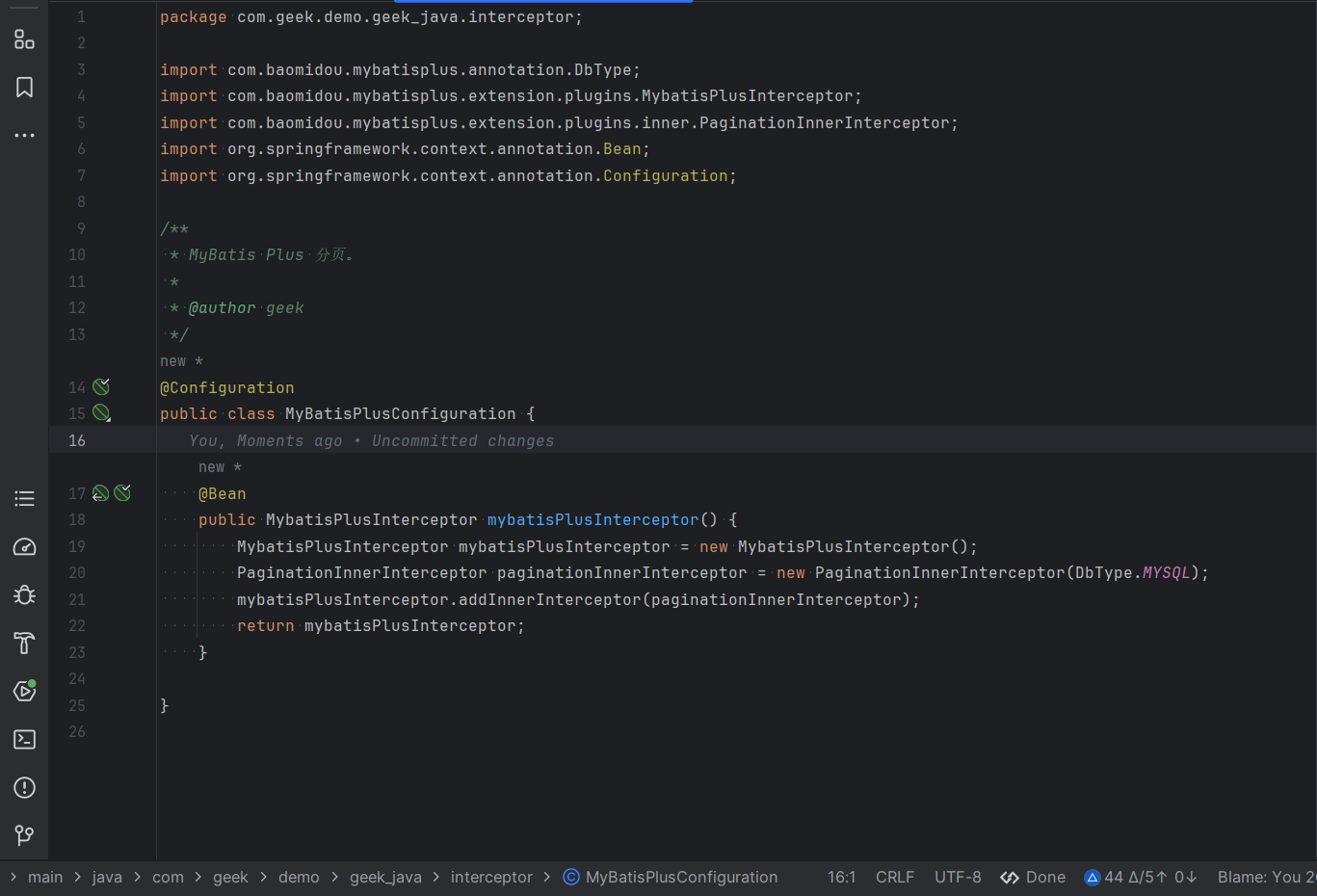Click line number 20 in the gutter

(76, 572)
